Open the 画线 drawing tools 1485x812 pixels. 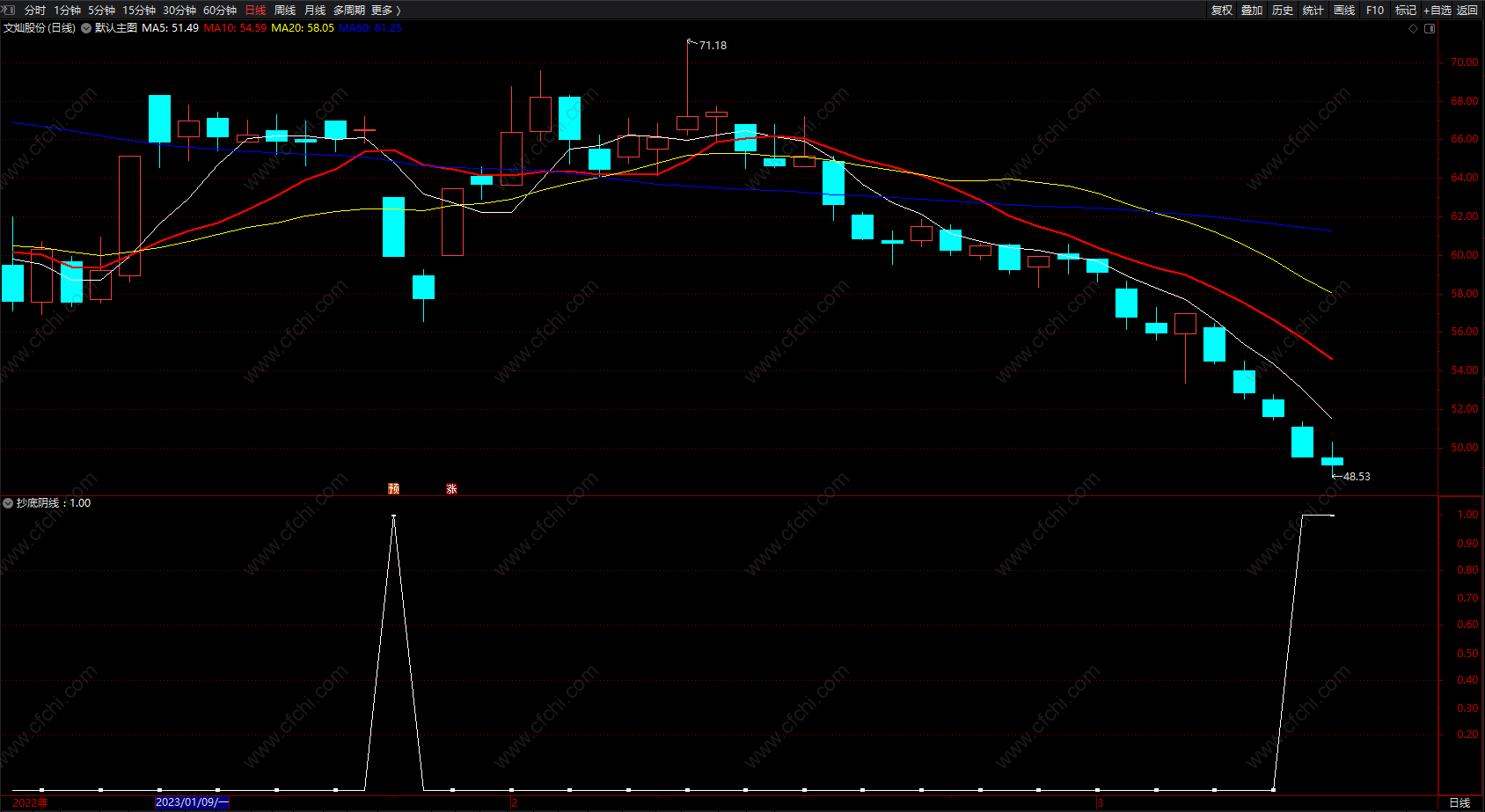[1344, 11]
